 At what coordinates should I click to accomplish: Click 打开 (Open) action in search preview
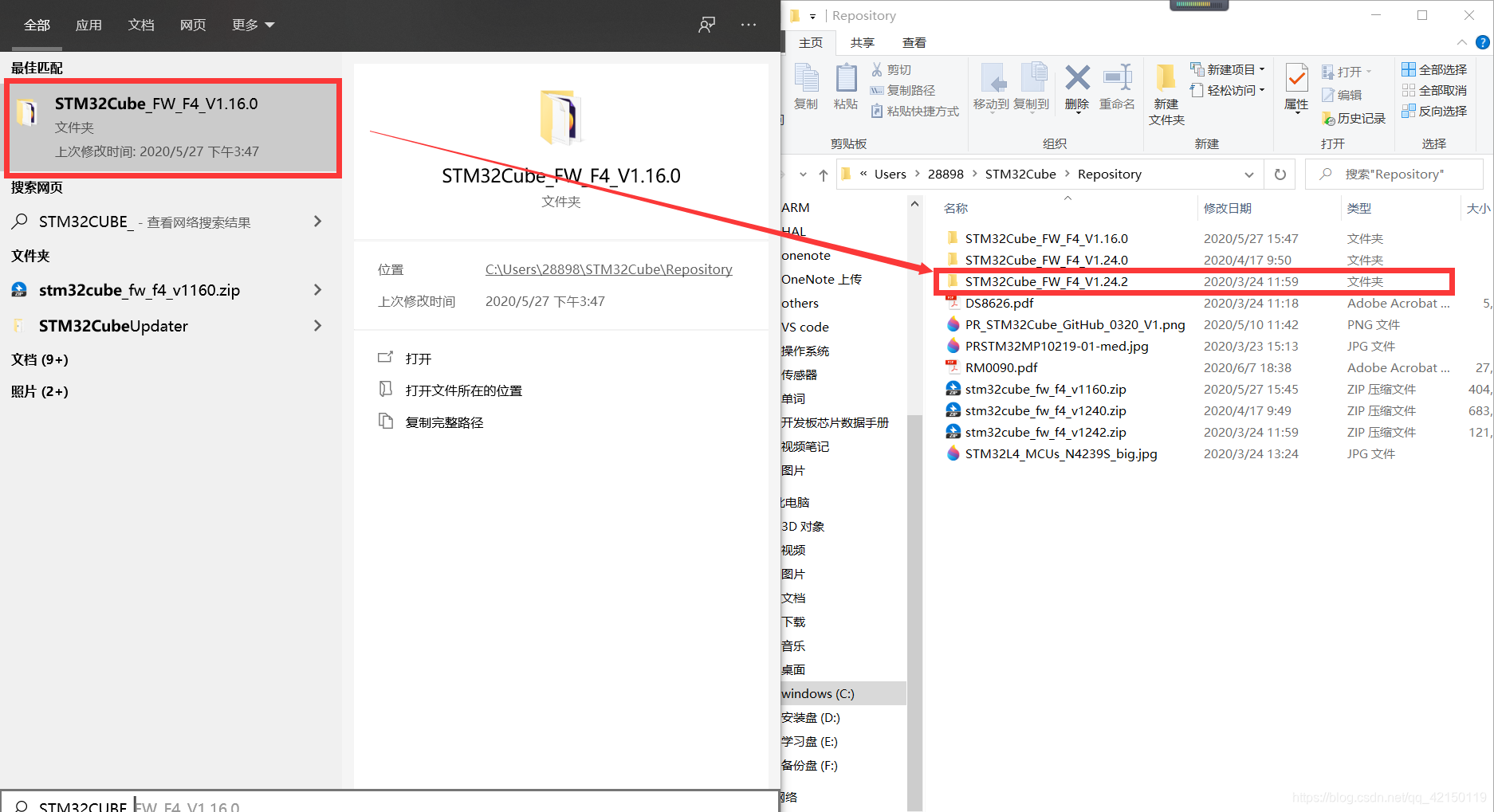tap(419, 359)
